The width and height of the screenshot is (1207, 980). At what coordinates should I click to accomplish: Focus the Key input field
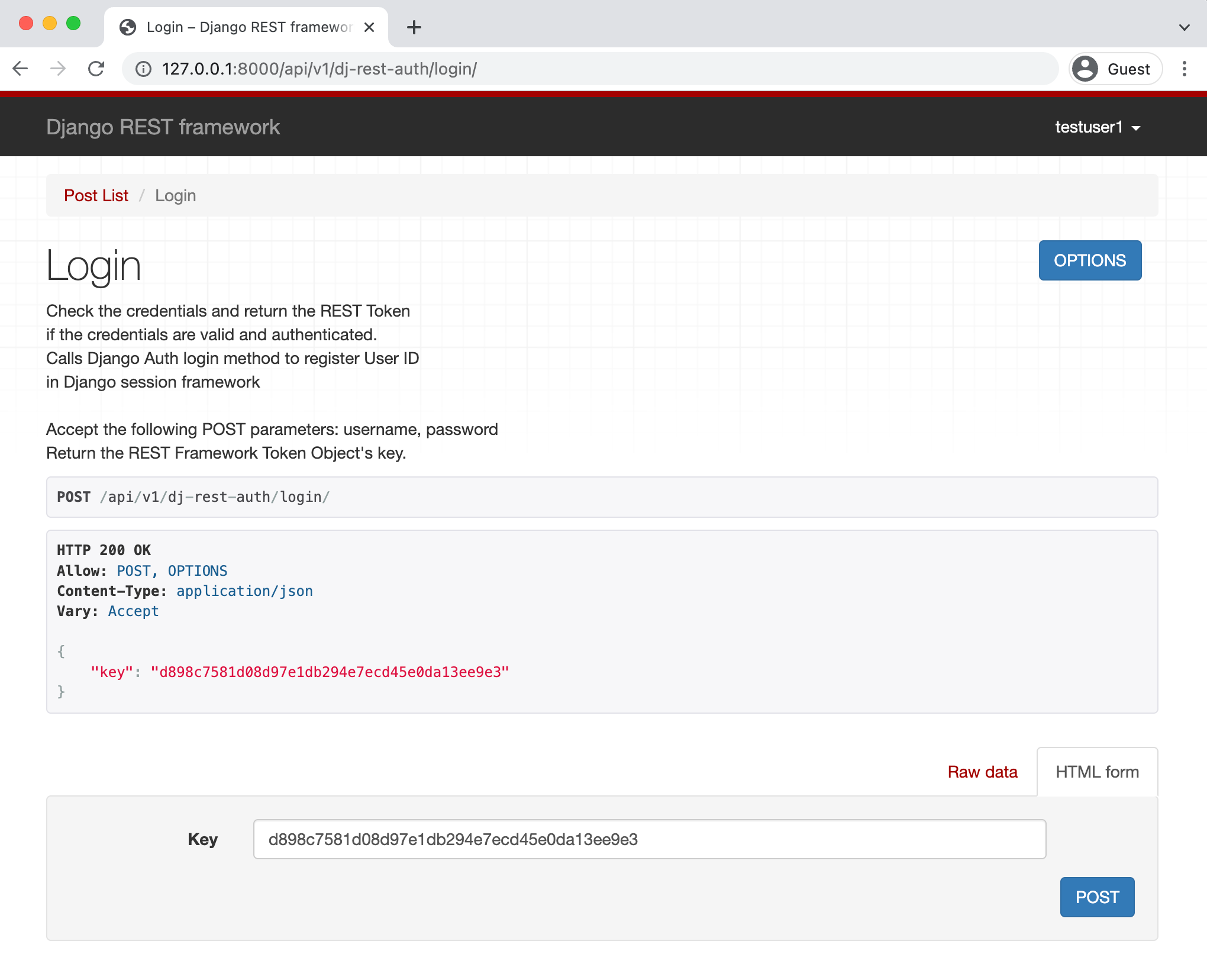pos(650,839)
